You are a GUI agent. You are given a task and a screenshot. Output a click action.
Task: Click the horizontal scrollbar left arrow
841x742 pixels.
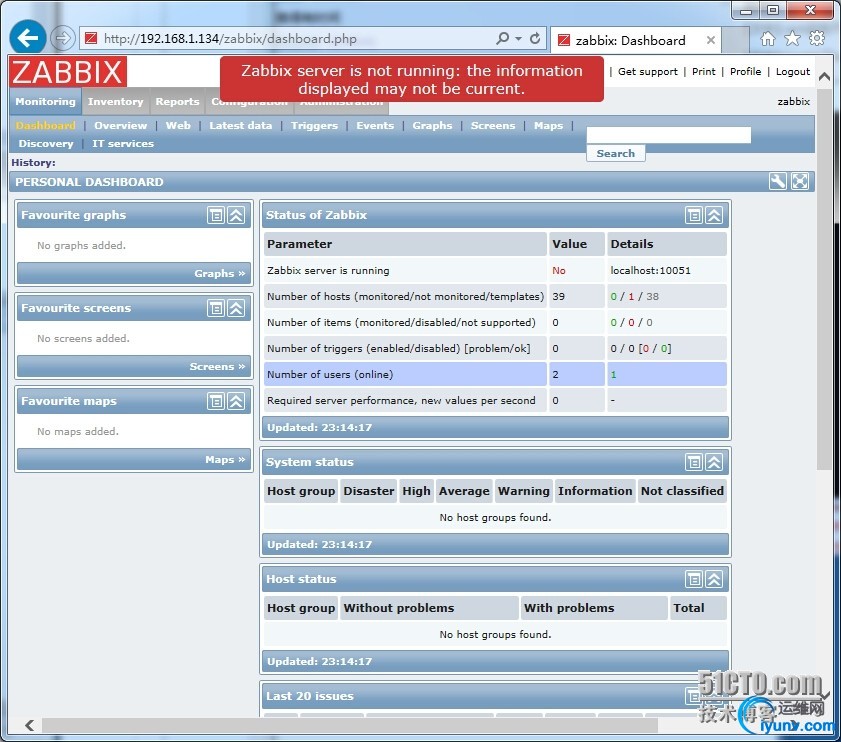(x=29, y=725)
